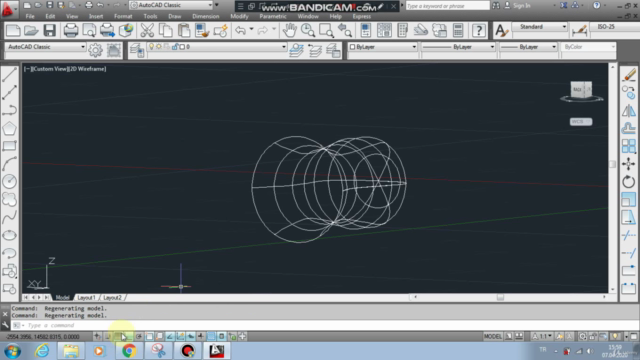This screenshot has height=360, width=640.
Task: Open the Modify menu
Action: (x=239, y=16)
